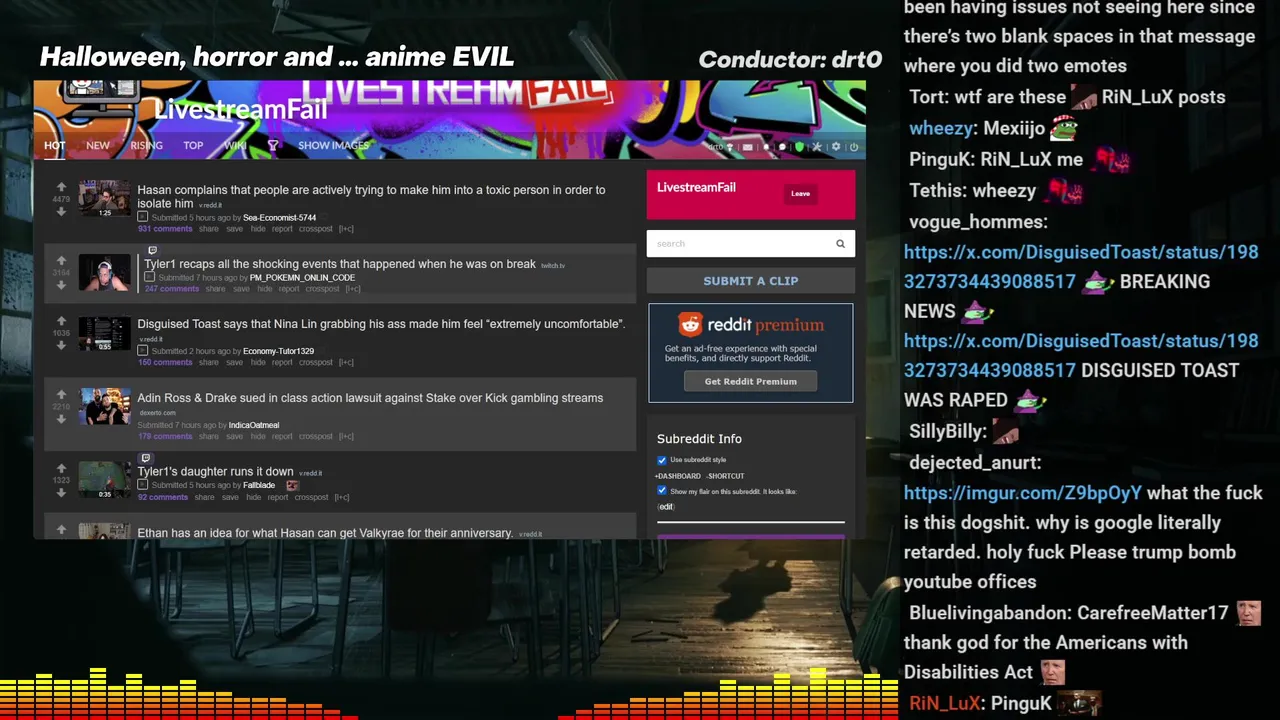Click [l+c] on the Disguised Toast post
The height and width of the screenshot is (720, 1280).
tap(346, 362)
